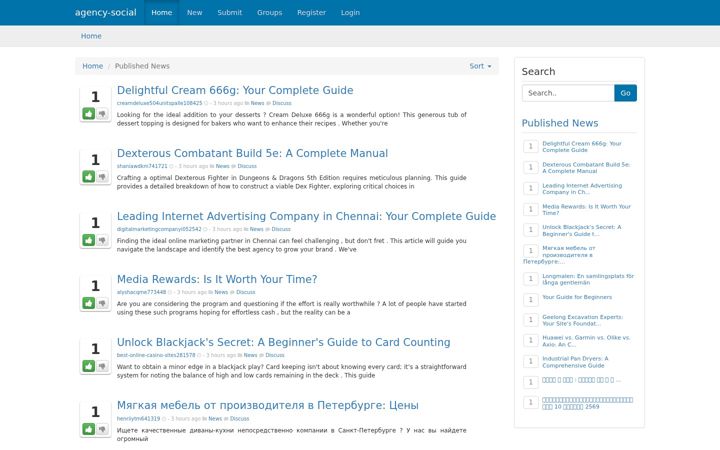Open the Delightful Cream 666g article title

pos(235,90)
